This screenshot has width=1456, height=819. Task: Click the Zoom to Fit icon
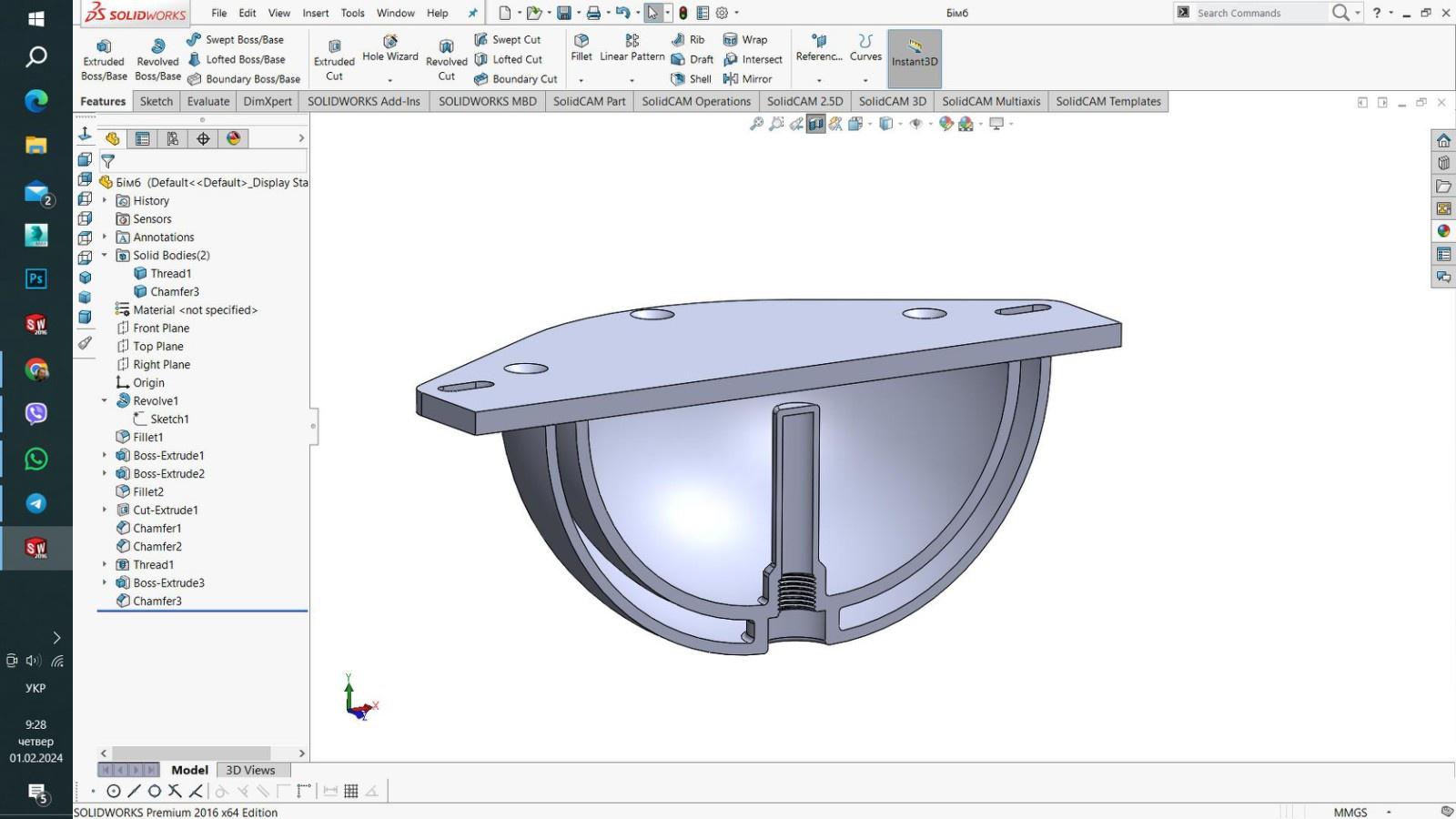[x=756, y=124]
